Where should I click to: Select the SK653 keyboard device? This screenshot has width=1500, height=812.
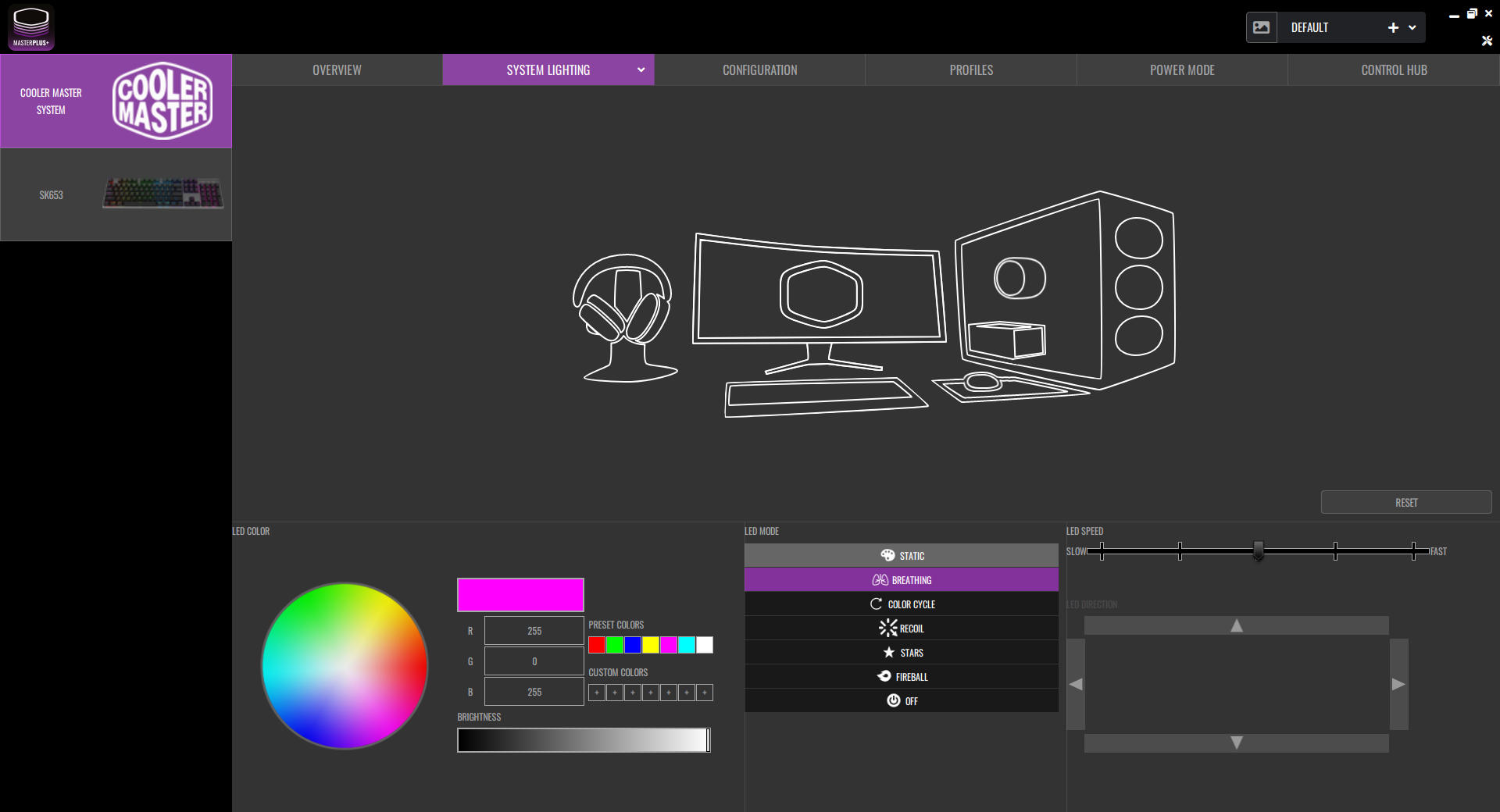(x=116, y=194)
